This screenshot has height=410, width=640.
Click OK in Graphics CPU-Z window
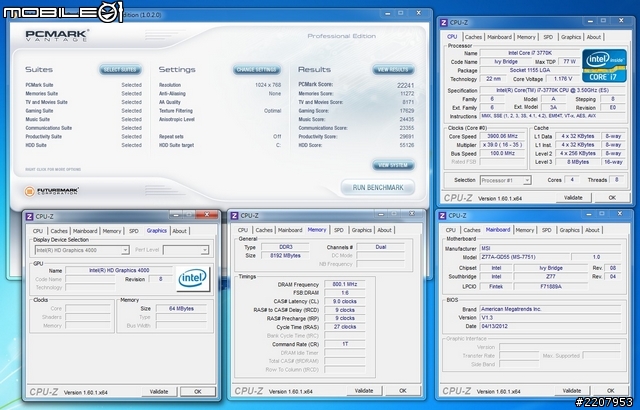198,392
